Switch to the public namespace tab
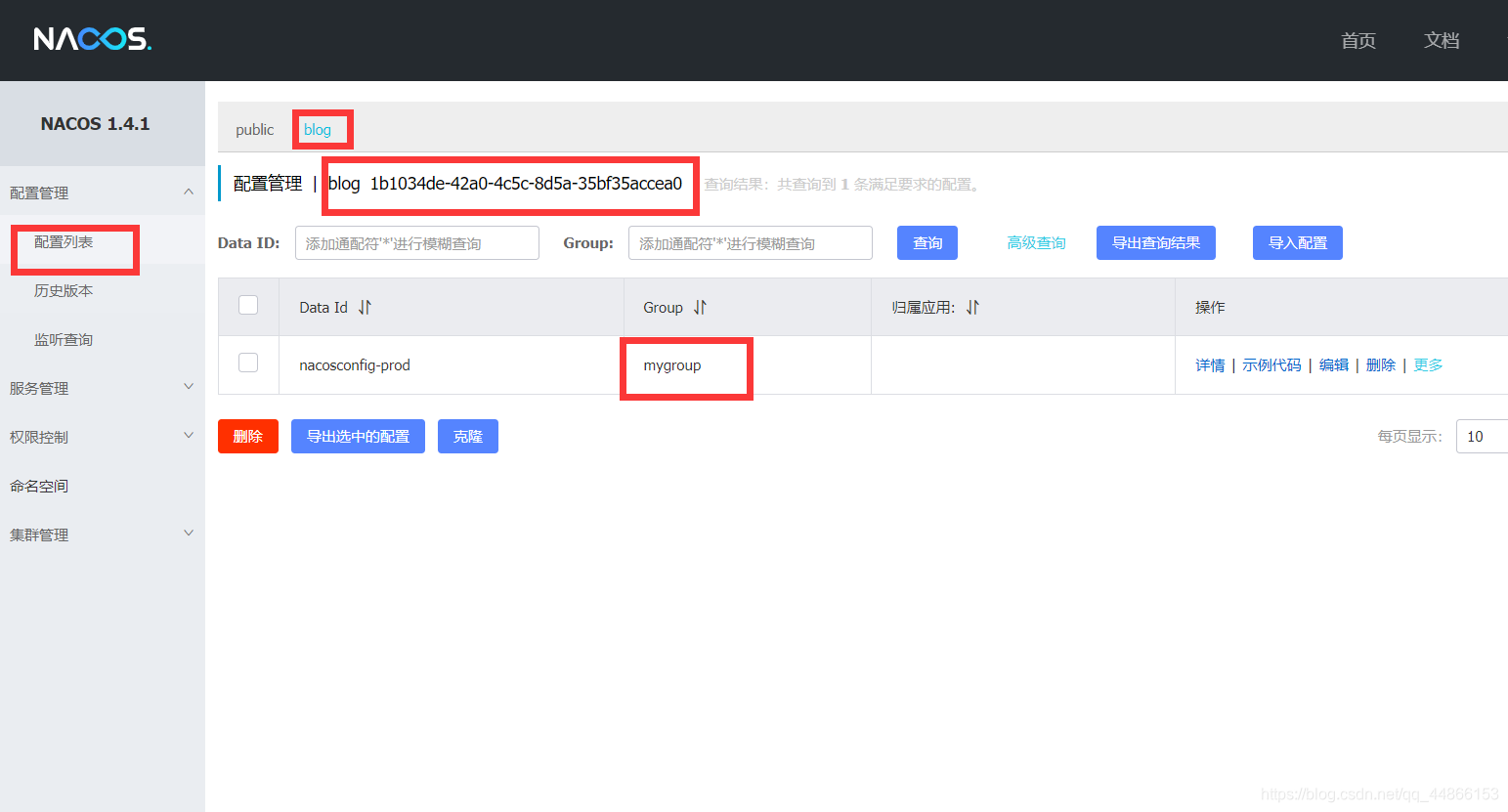1508x812 pixels. click(254, 129)
